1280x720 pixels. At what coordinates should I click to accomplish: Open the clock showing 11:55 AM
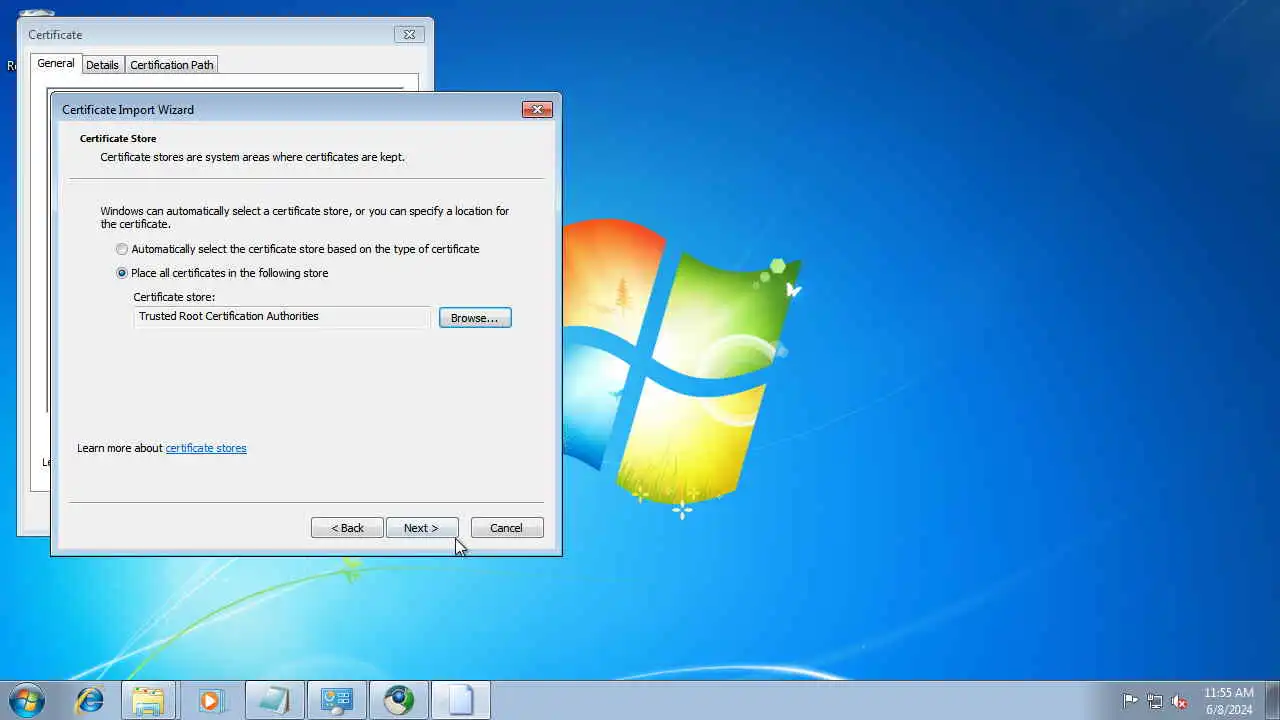[x=1228, y=700]
